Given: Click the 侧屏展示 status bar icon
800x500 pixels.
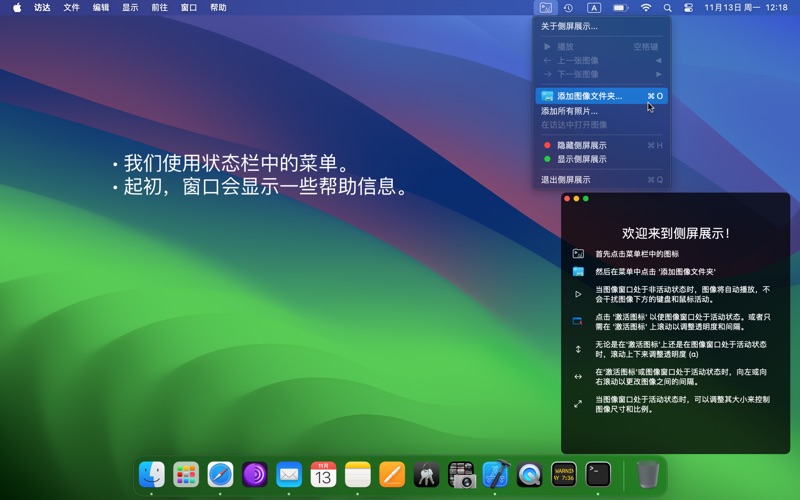Looking at the screenshot, I should click(x=545, y=8).
